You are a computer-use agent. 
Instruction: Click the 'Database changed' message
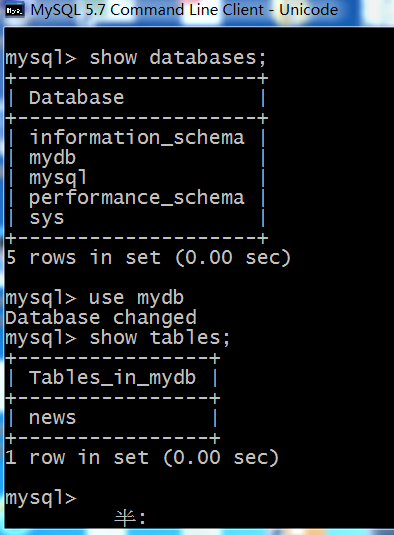(101, 318)
